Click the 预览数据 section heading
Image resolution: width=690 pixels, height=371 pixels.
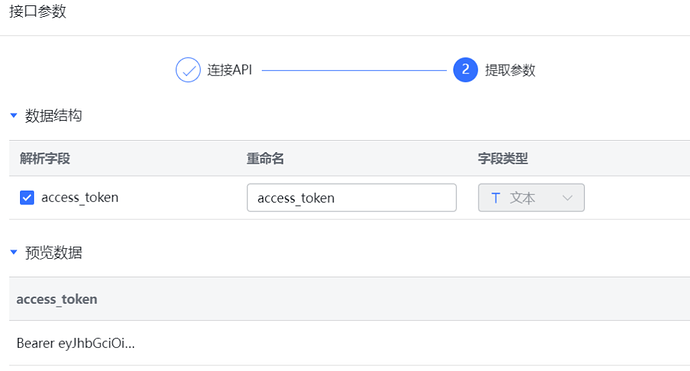click(53, 253)
